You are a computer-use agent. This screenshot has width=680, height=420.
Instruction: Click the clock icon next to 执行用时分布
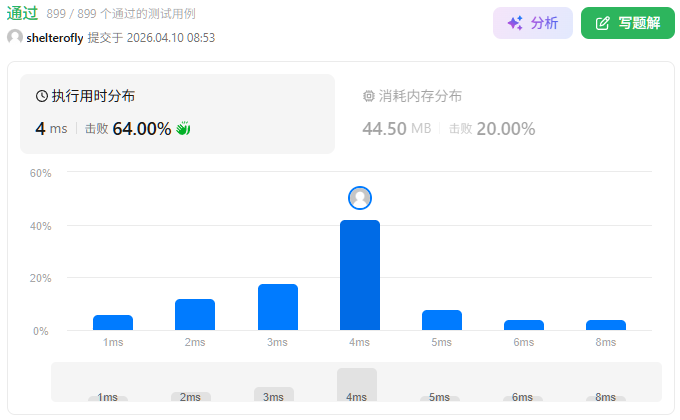[x=42, y=97]
